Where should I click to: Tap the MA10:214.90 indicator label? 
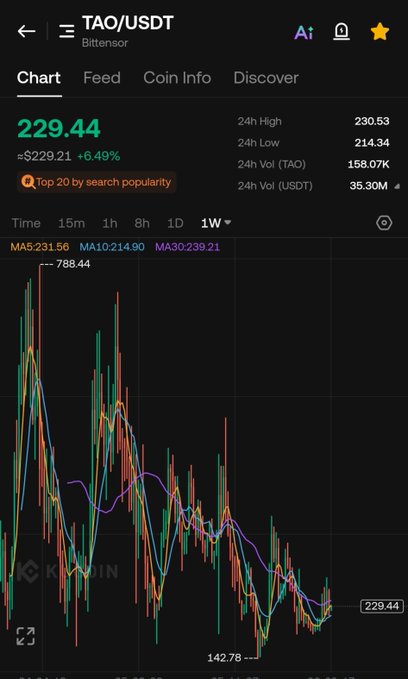tap(112, 247)
